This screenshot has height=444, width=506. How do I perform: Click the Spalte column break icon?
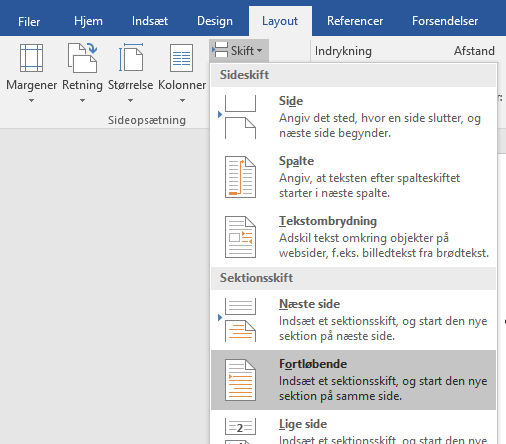[240, 177]
